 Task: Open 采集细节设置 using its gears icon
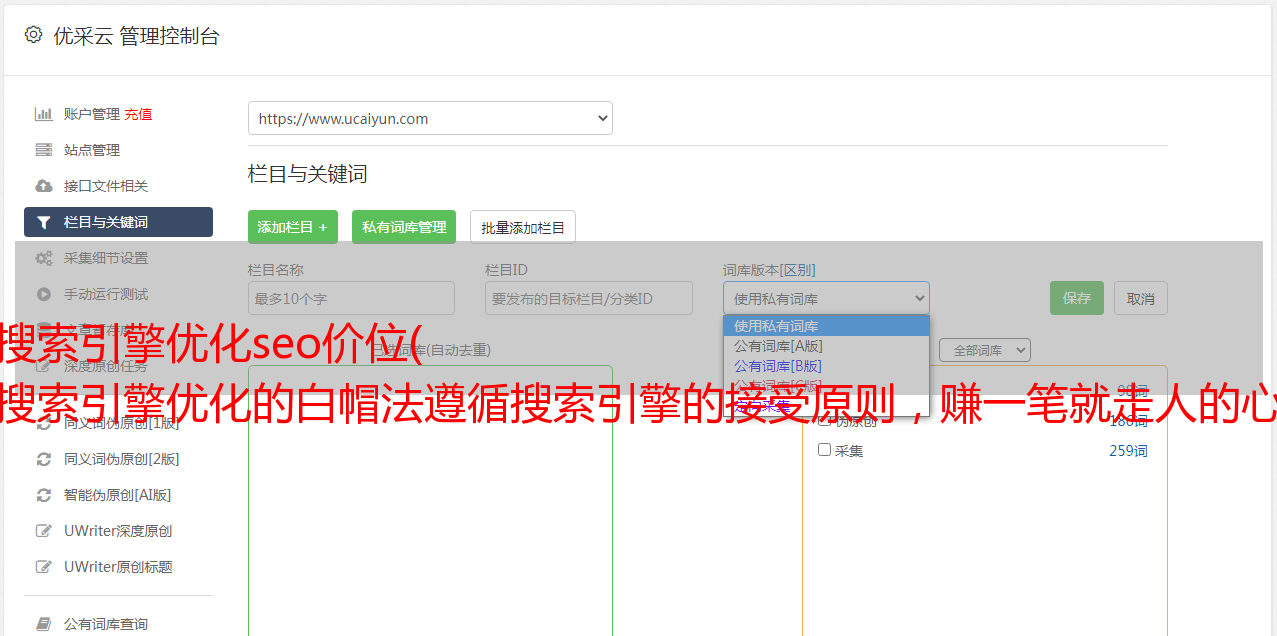(x=44, y=258)
